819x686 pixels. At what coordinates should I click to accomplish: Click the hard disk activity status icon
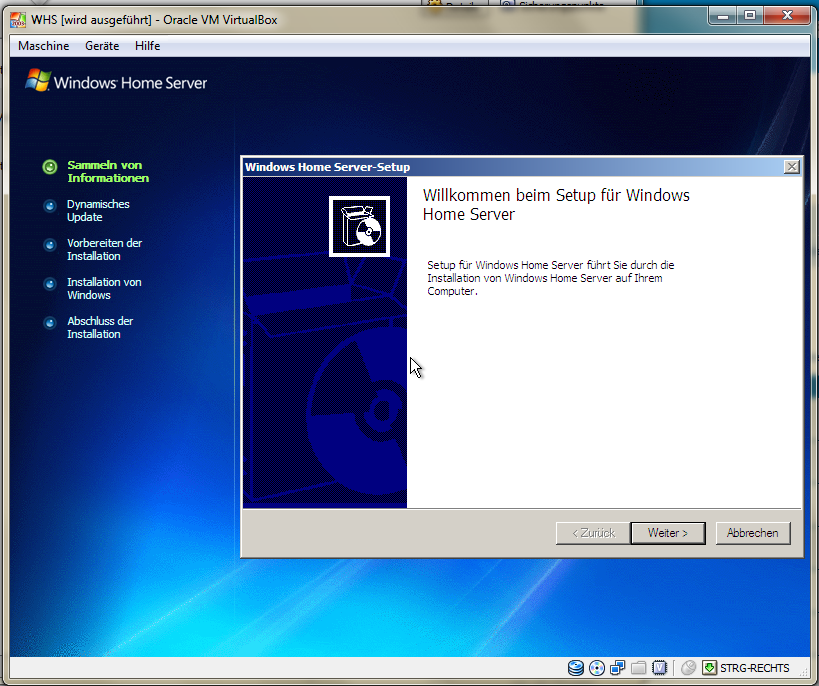point(576,668)
